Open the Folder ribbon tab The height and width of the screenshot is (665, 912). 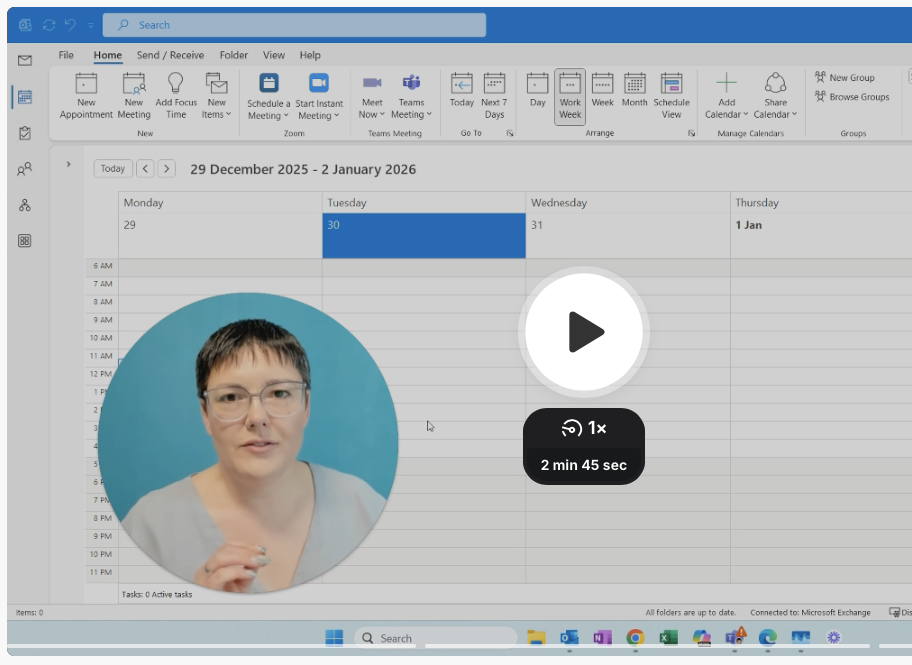[234, 55]
